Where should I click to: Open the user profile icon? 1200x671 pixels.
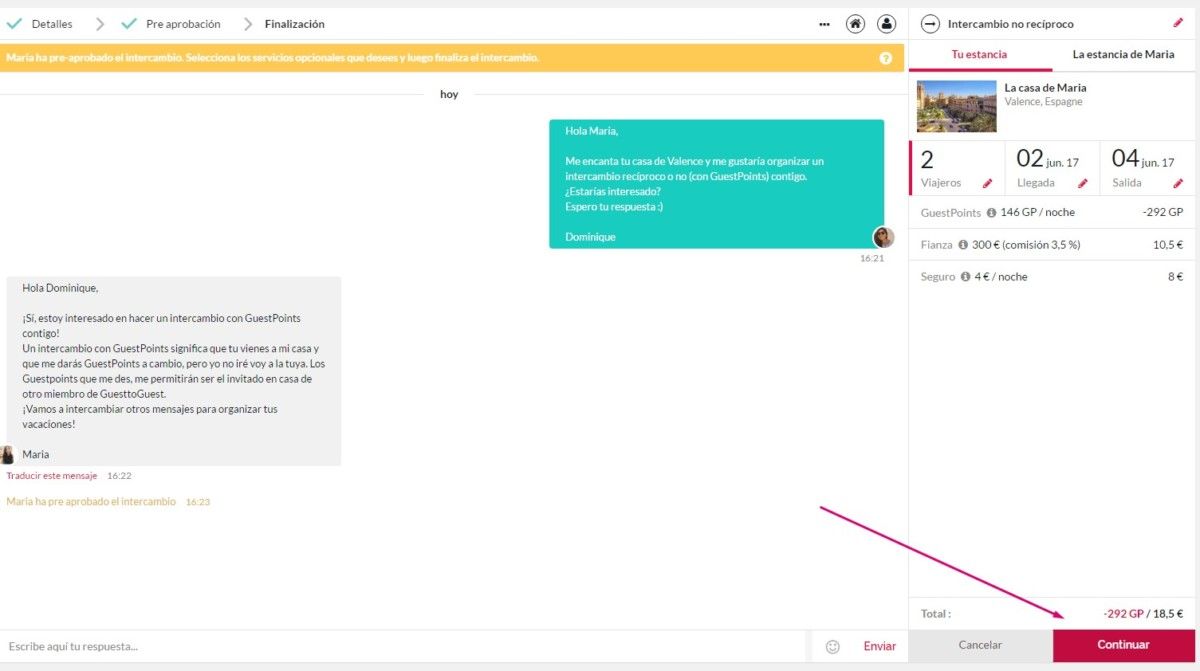pos(886,24)
